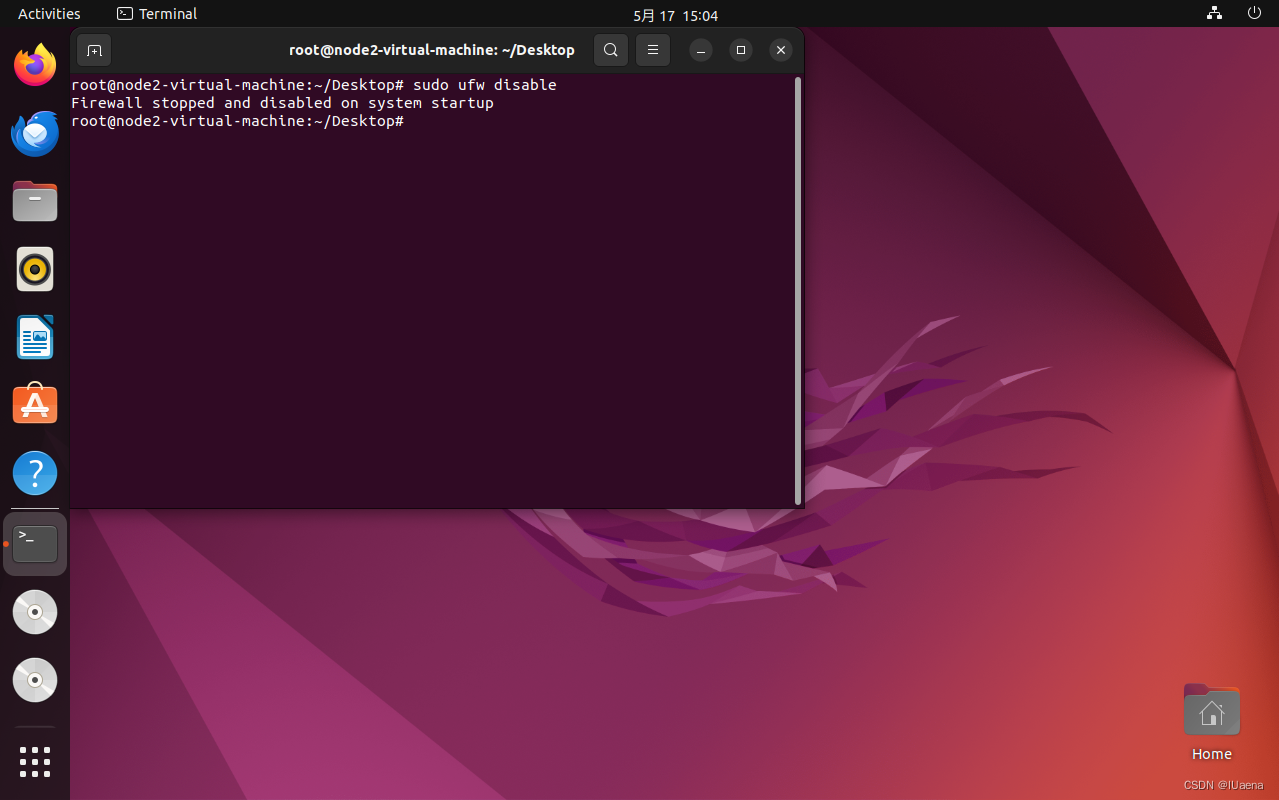
Task: Show Applications grid
Action: 35,761
